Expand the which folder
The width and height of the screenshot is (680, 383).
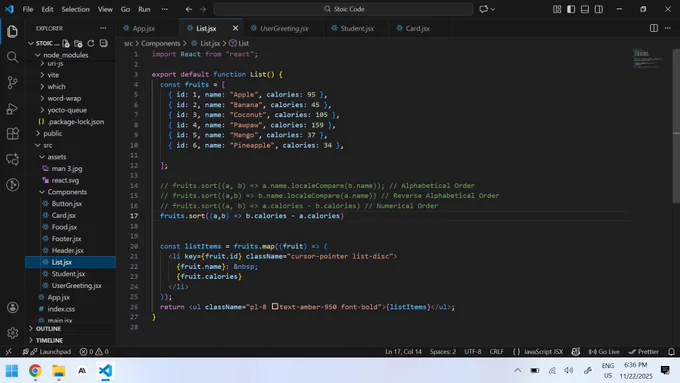tap(56, 87)
